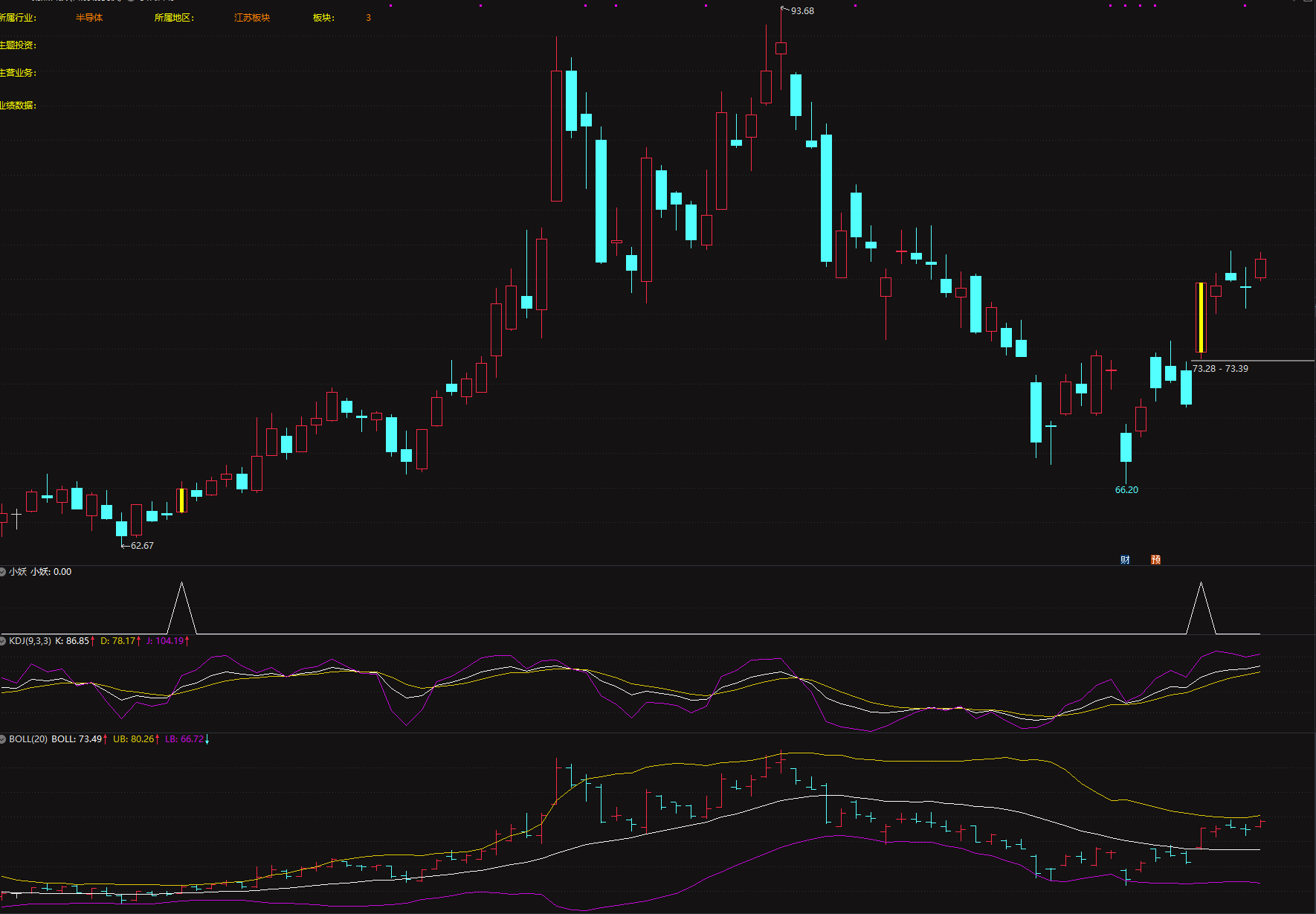Open the 半导体 industry link

(89, 18)
